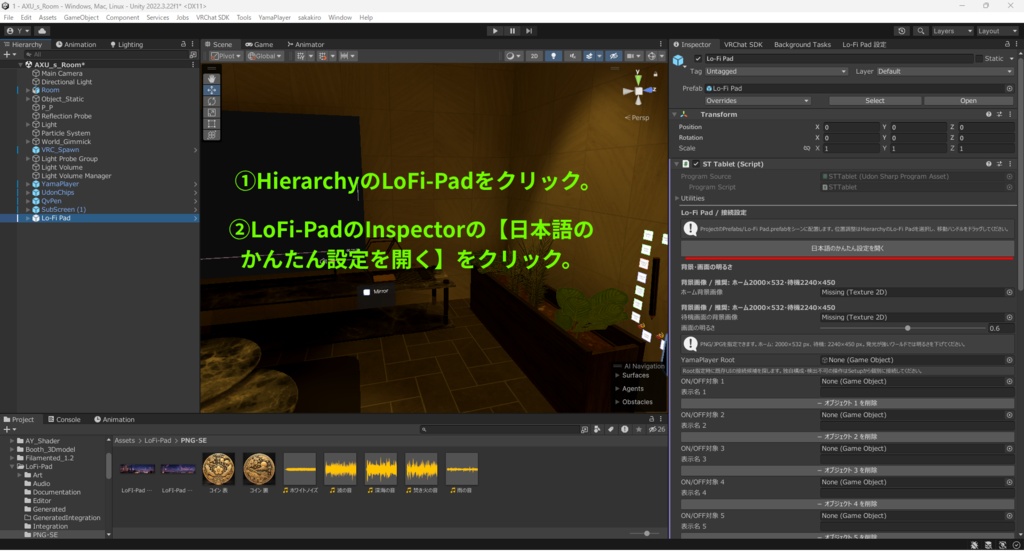Click the Pause button in top toolbar
Screen dimensions: 1024x551
[x=512, y=31]
